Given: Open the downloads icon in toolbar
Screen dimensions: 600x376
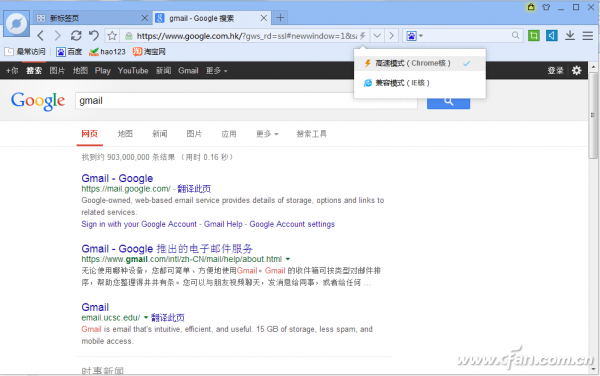Looking at the screenshot, I should tap(570, 36).
